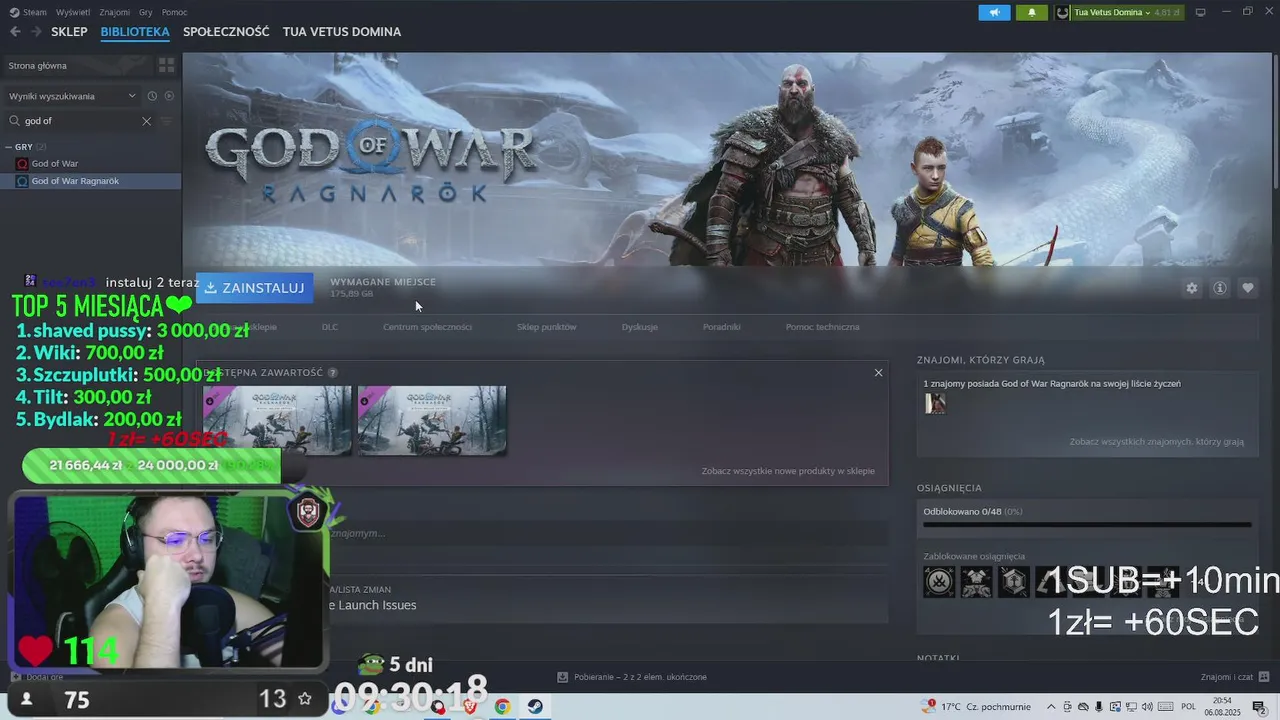Viewport: 1280px width, 720px height.
Task: Click the wallet balance 4,81 zł
Action: click(1167, 13)
